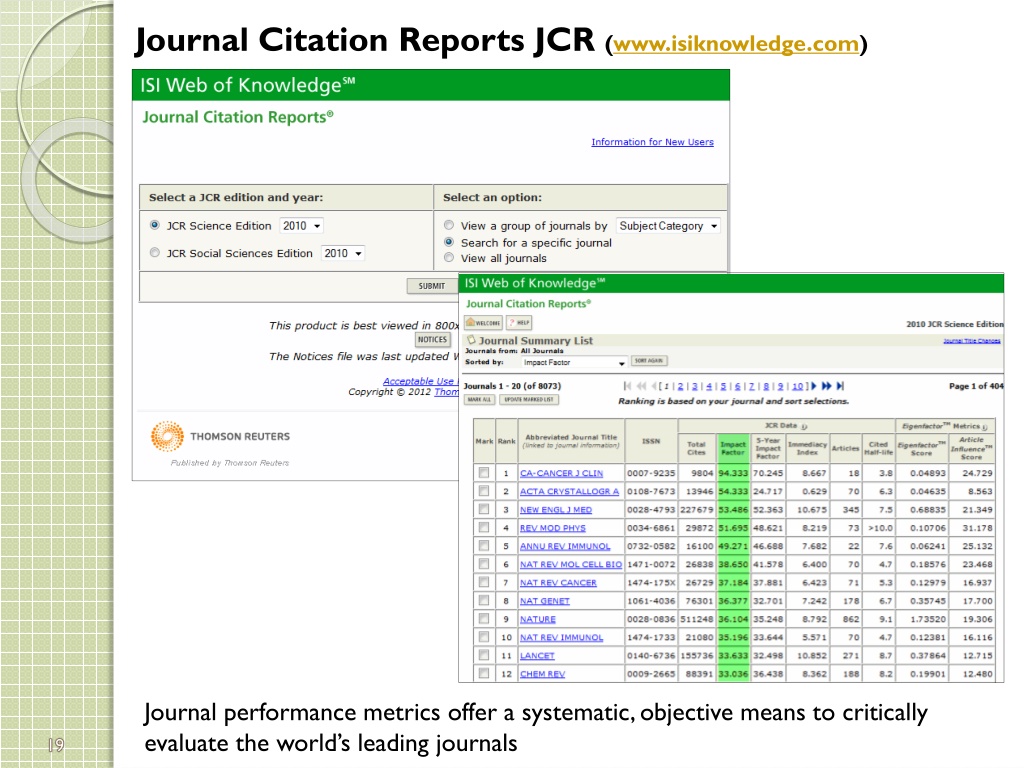
Task: Click the double-left rewind pagination arrow
Action: (x=641, y=386)
